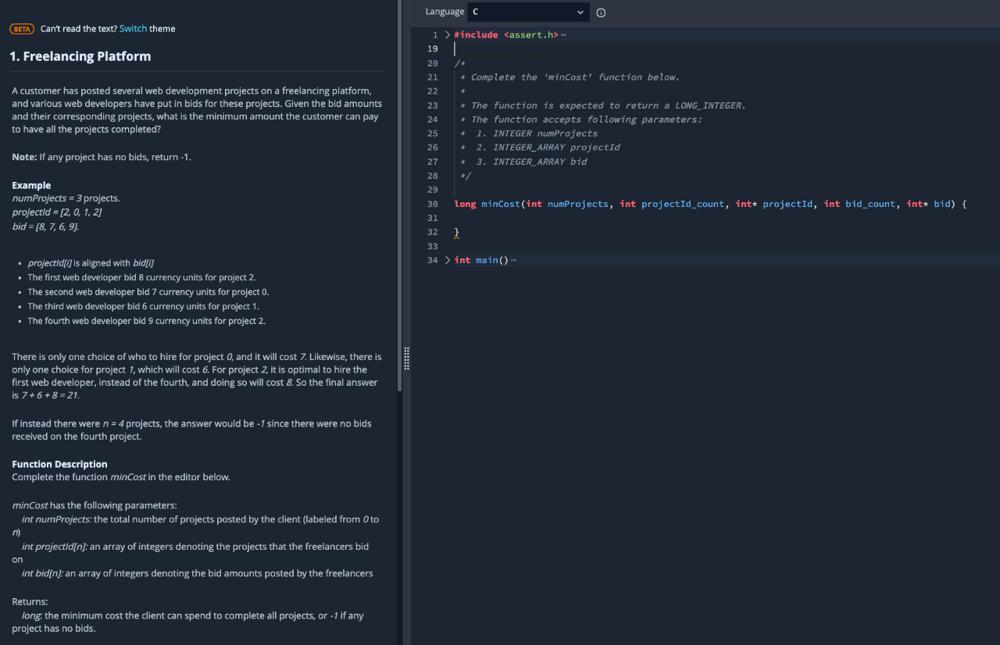Click the ellipsis after #include <assert.h>
This screenshot has height=645, width=1000.
tap(564, 35)
